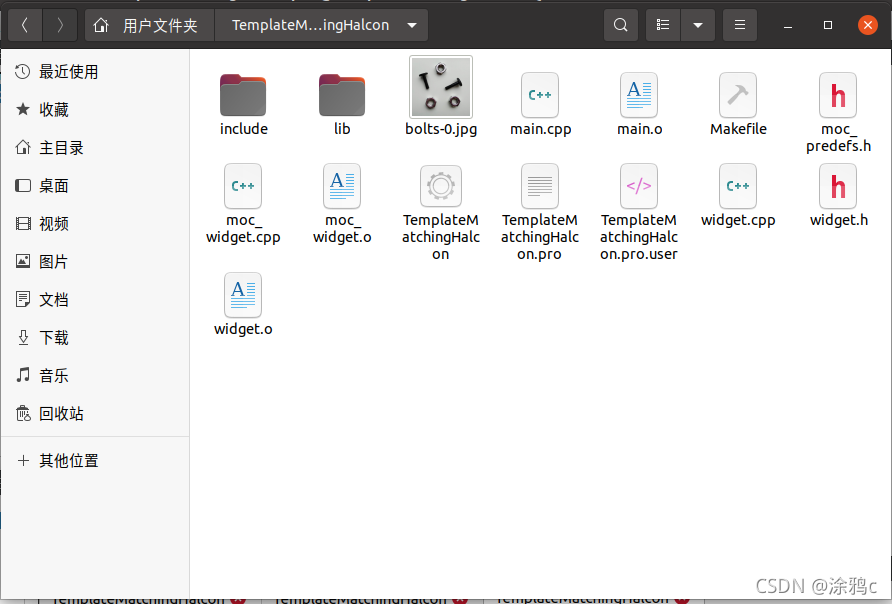
Task: Open the Makefile
Action: [x=738, y=95]
